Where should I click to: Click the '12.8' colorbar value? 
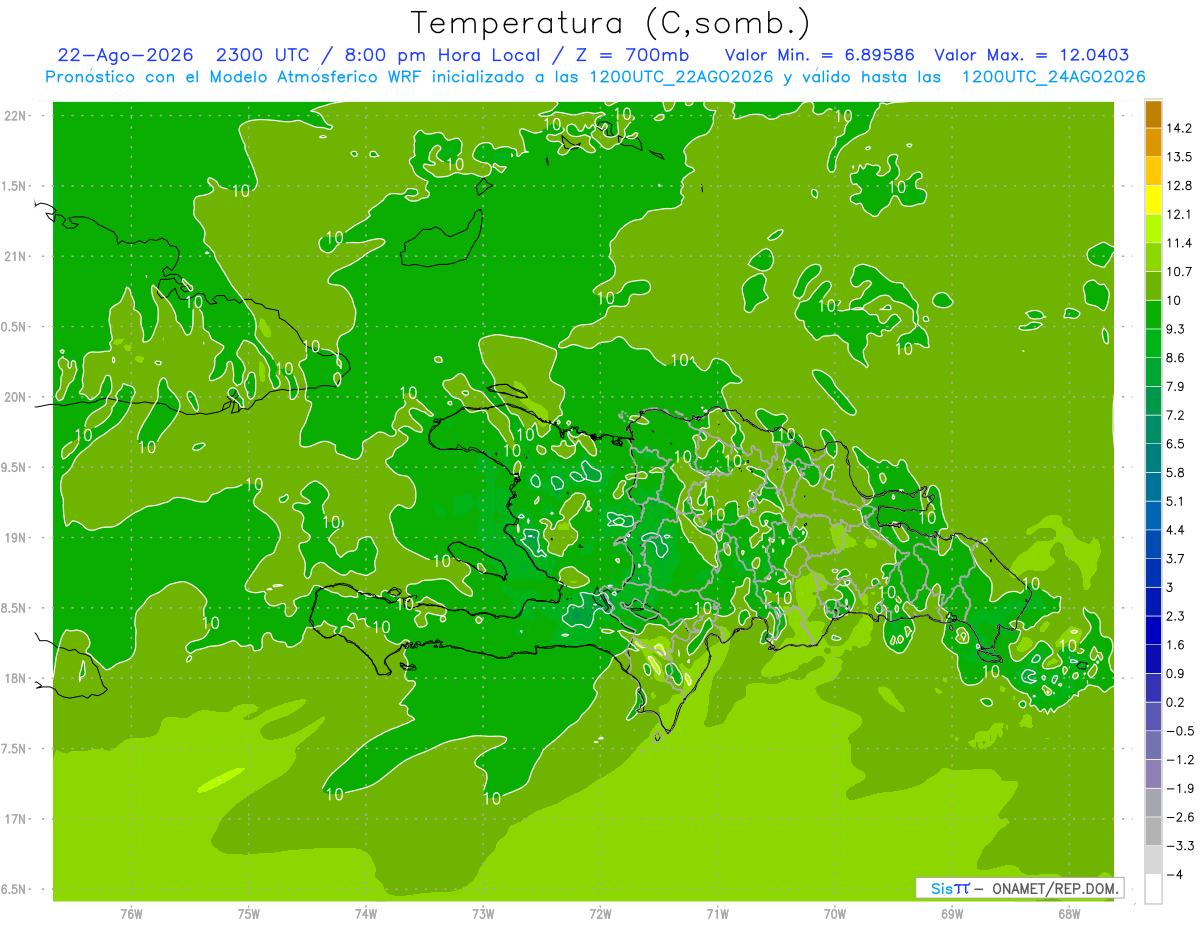[x=1179, y=186]
